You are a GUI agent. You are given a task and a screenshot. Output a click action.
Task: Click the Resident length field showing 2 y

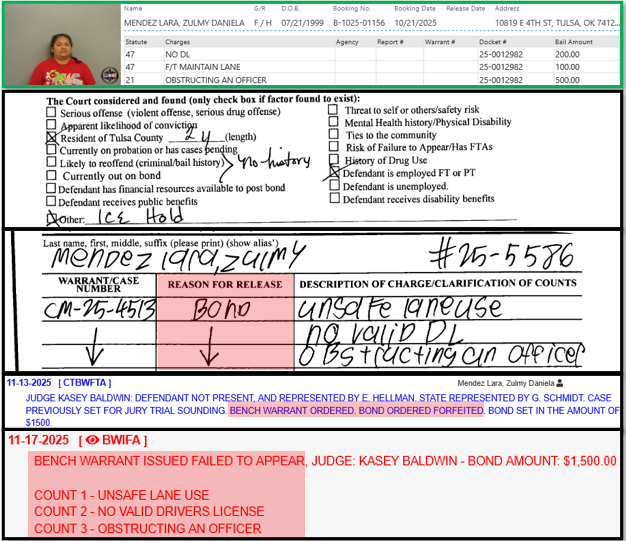196,136
